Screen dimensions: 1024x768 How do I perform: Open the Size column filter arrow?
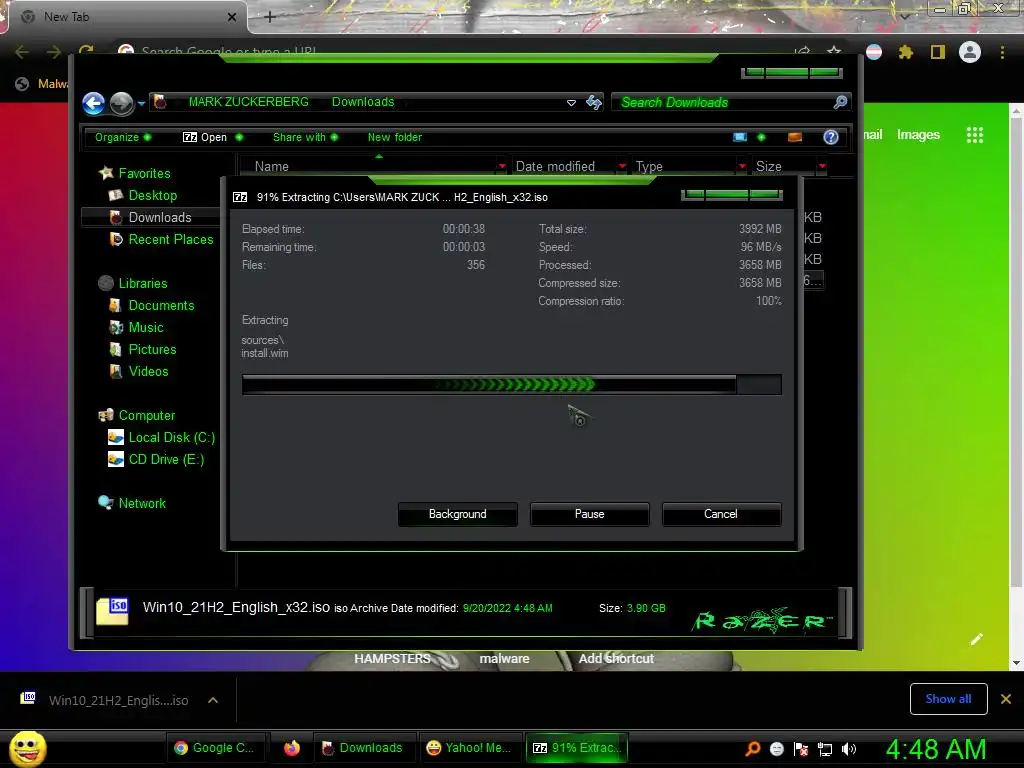pyautogui.click(x=822, y=167)
